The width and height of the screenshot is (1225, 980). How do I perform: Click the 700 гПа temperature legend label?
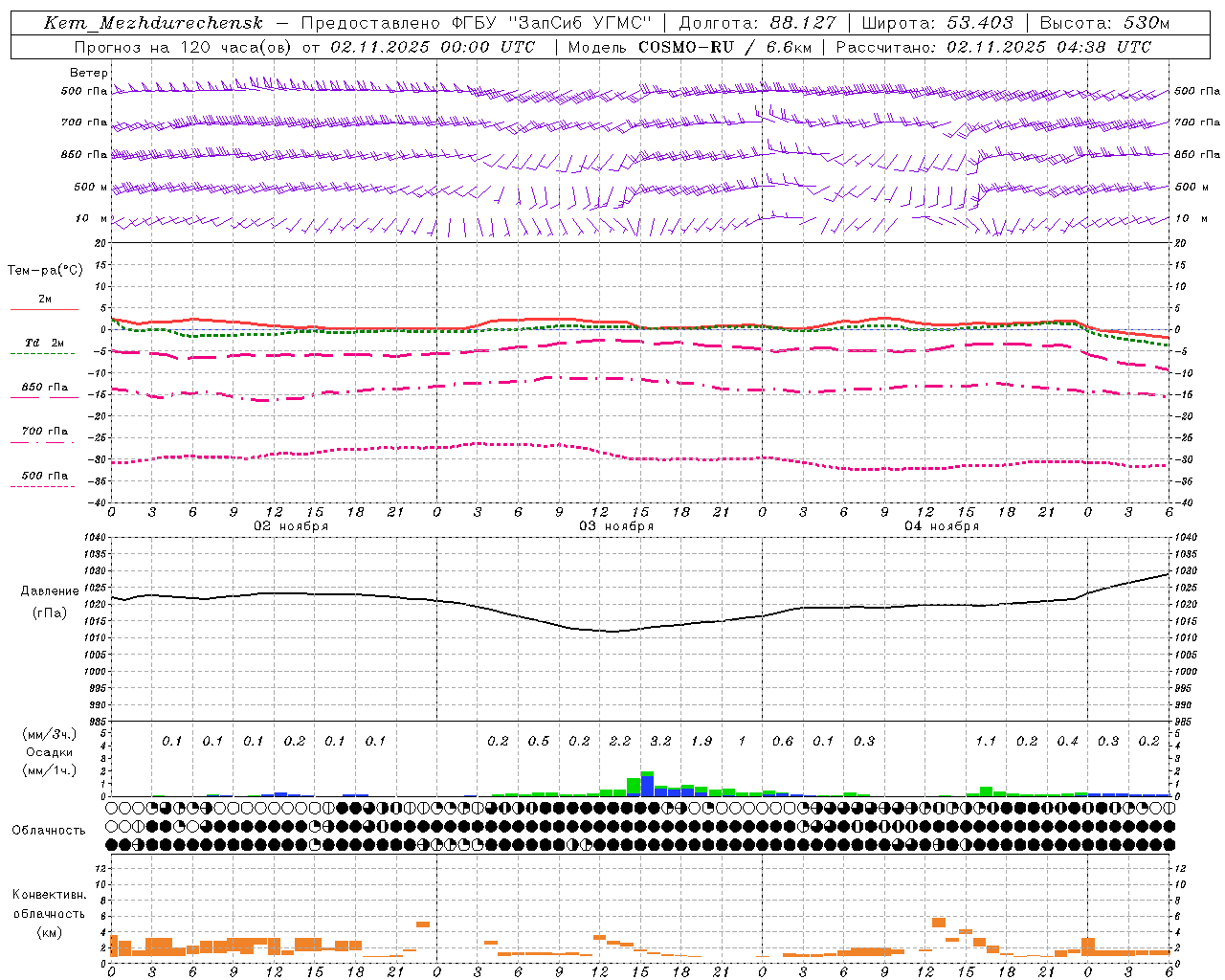[45, 432]
